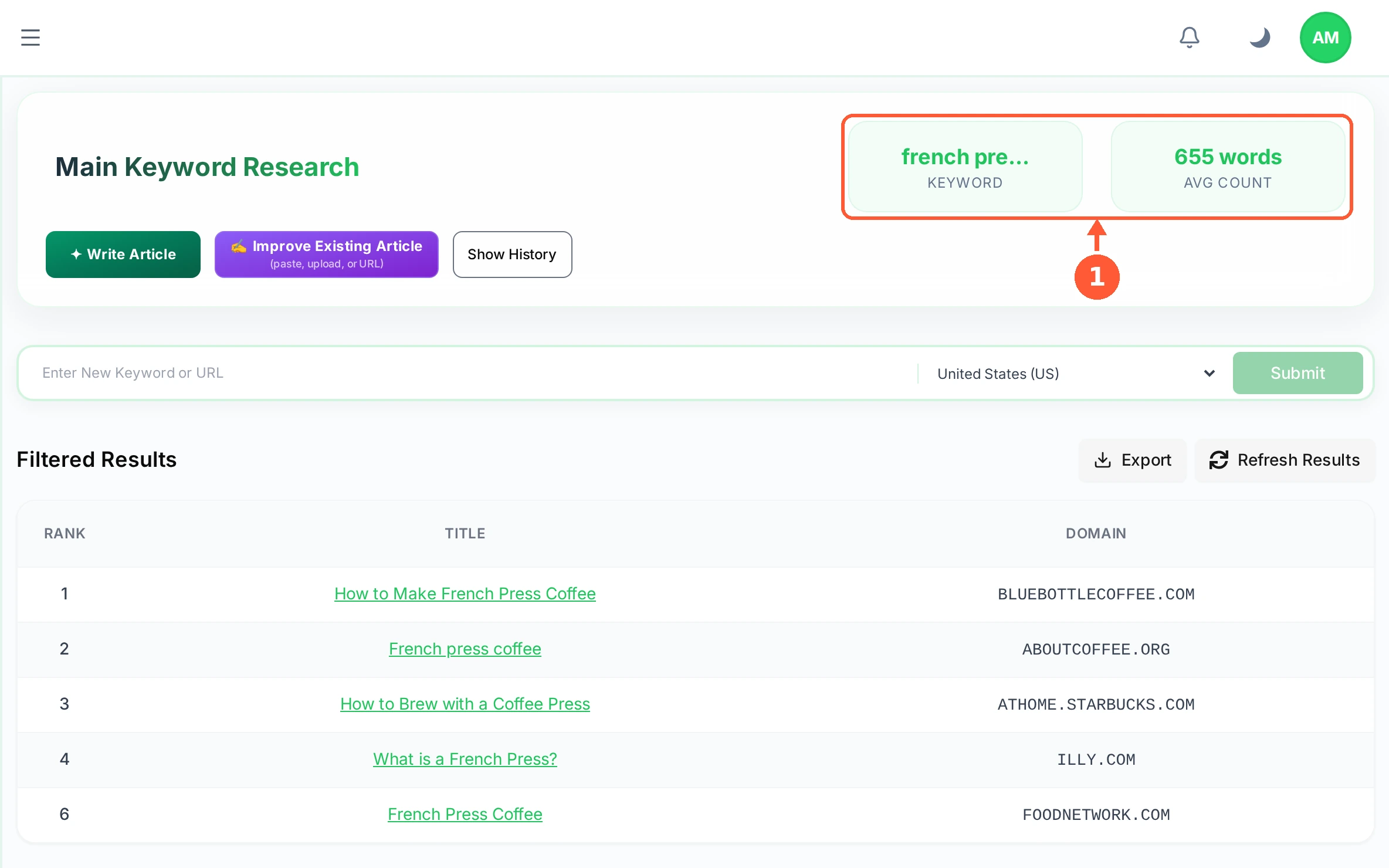Image resolution: width=1389 pixels, height=868 pixels.
Task: Click ILLY.COM domain cell
Action: pos(1096,759)
